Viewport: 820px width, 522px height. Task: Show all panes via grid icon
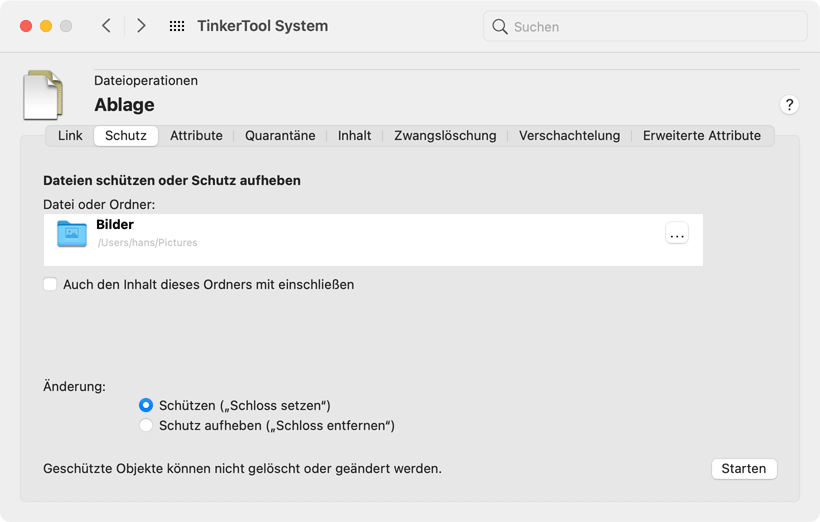click(177, 26)
